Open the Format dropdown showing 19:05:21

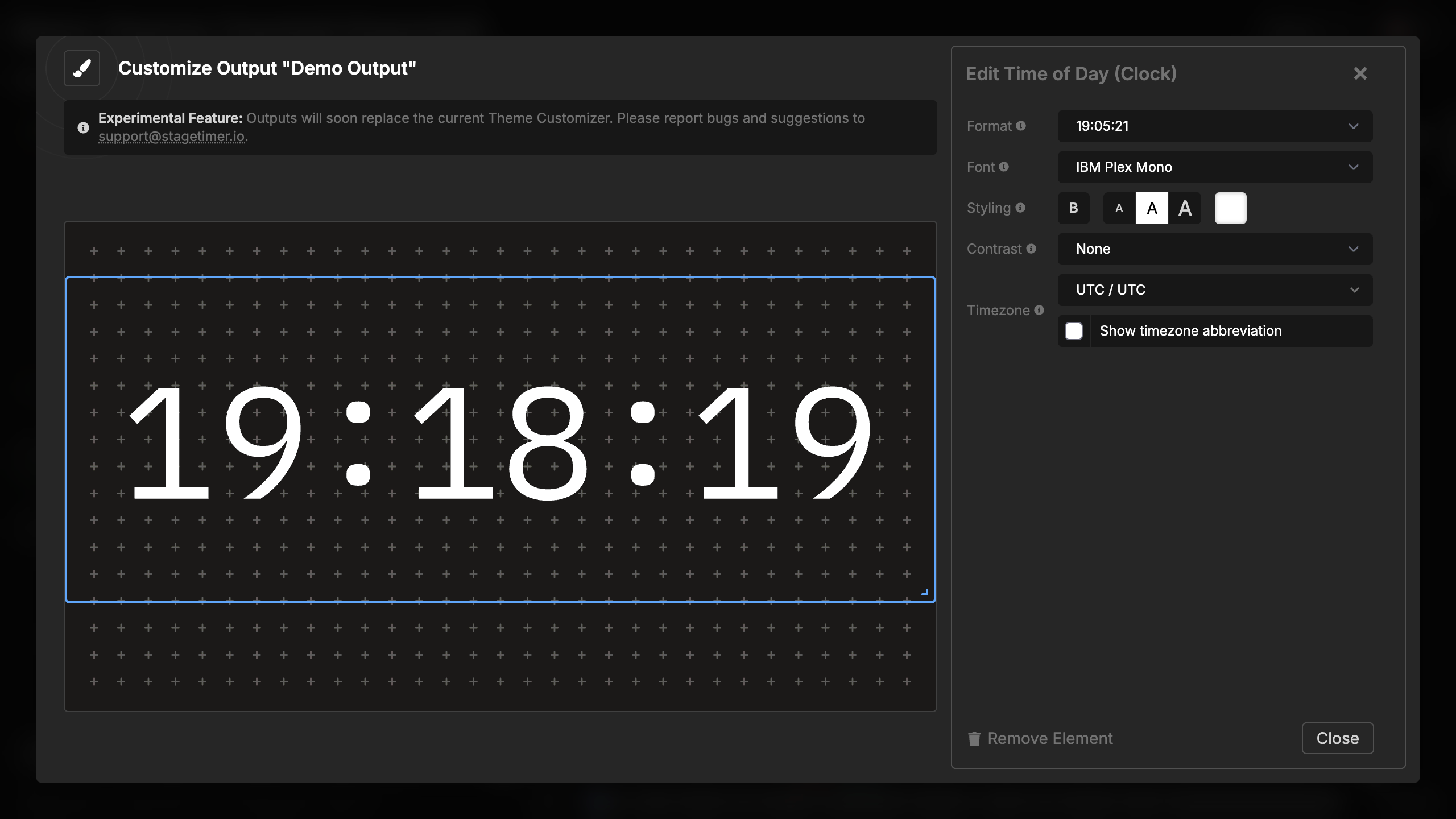point(1214,126)
